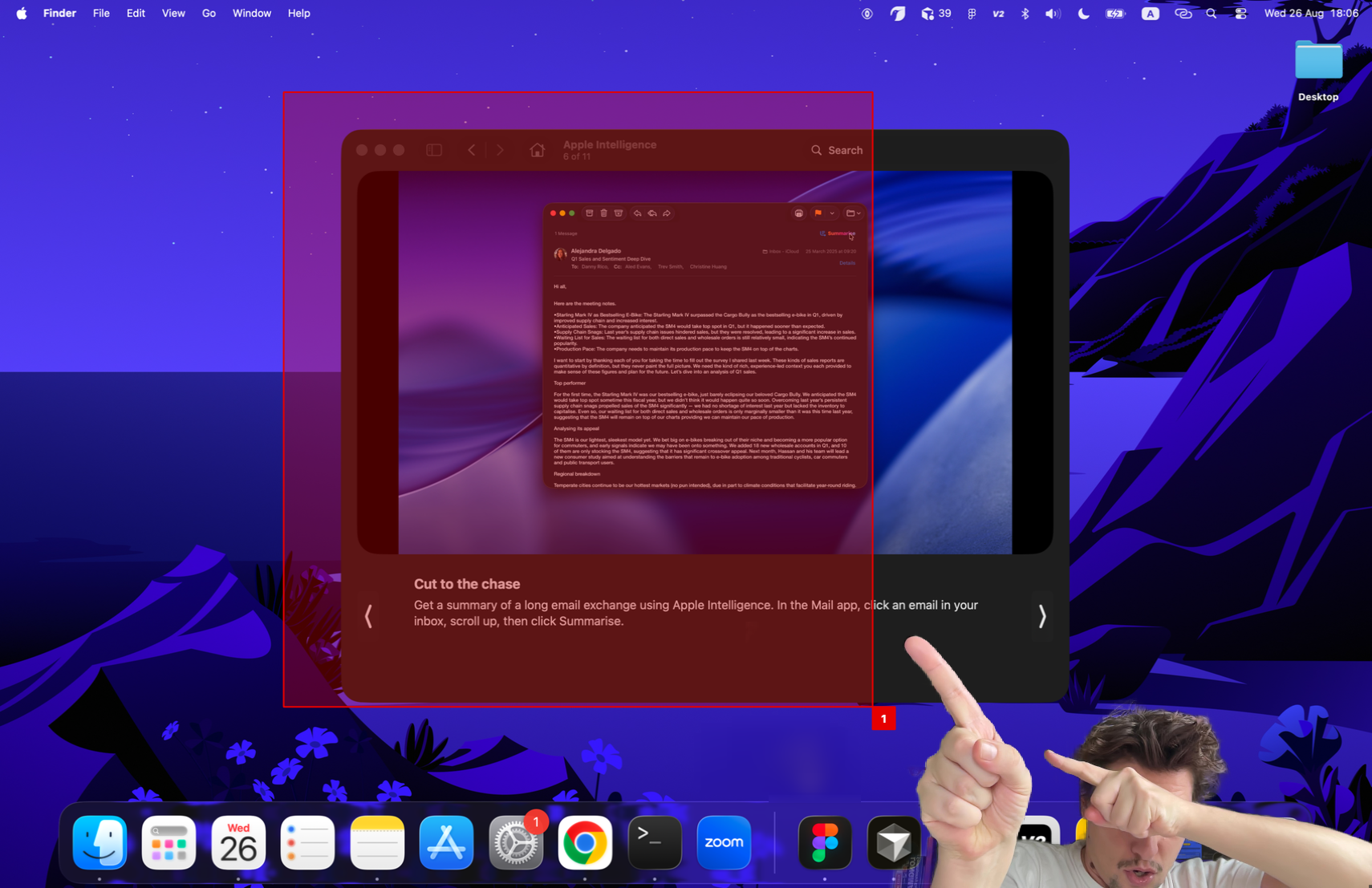Open Figma from the Dock
This screenshot has height=888, width=1372.
825,842
